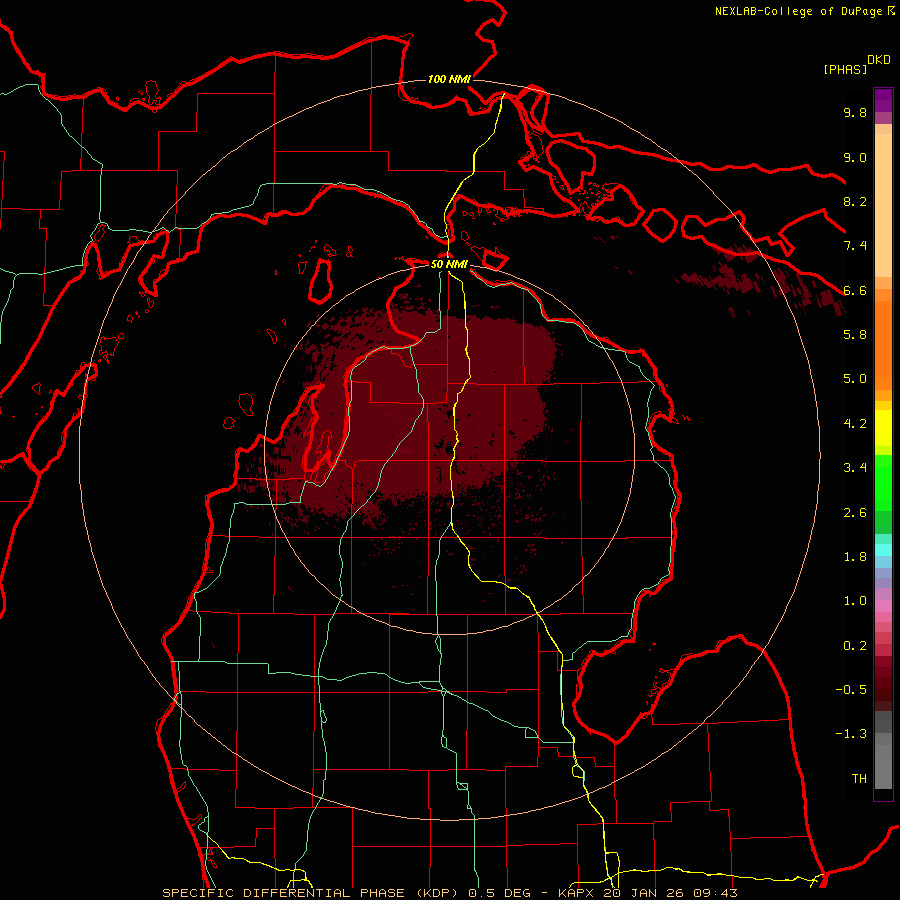Pick the bright green segment of the color bar
900x900 pixels.
coord(883,482)
